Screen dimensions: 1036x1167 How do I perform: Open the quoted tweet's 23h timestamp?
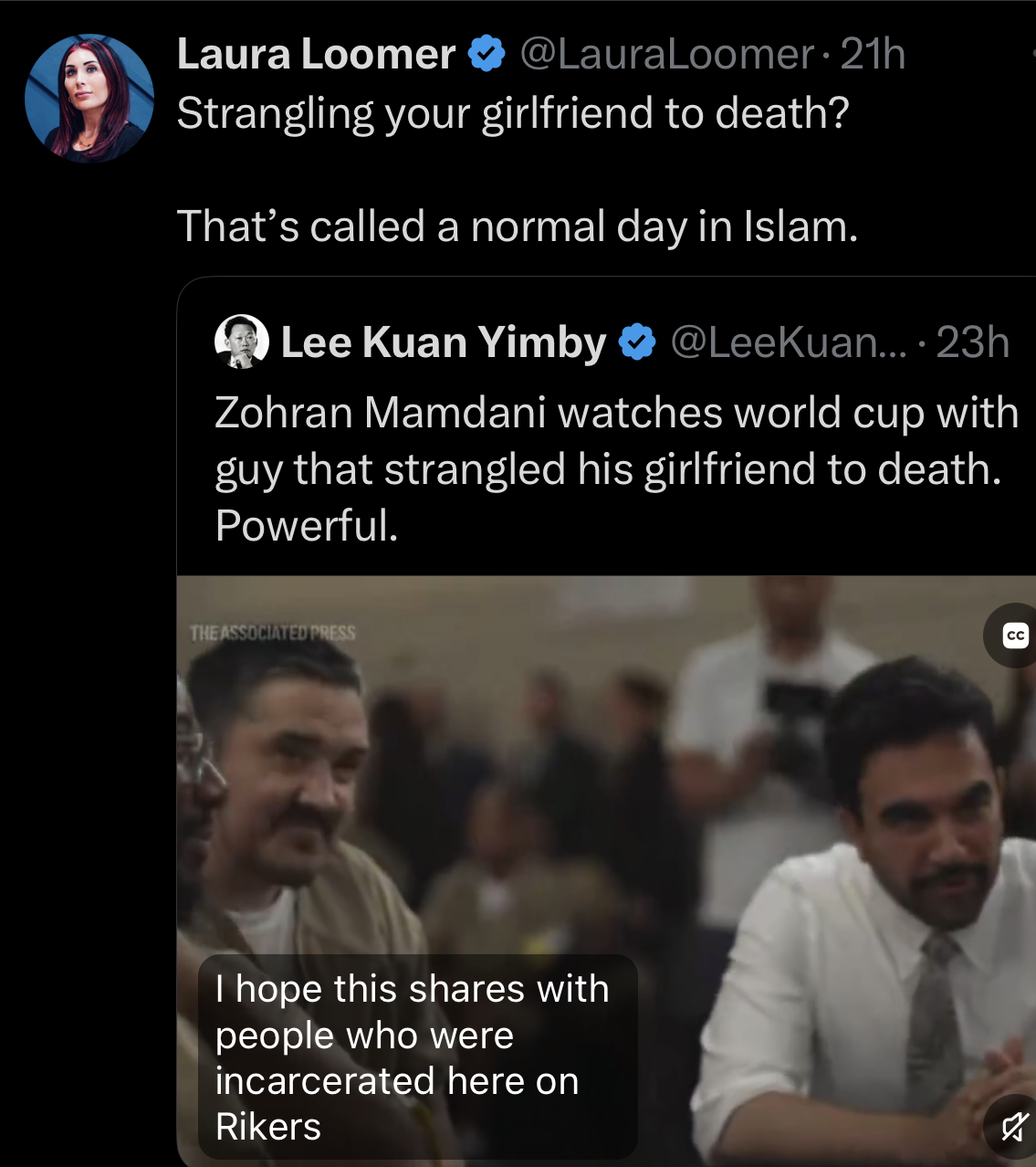coord(973,342)
